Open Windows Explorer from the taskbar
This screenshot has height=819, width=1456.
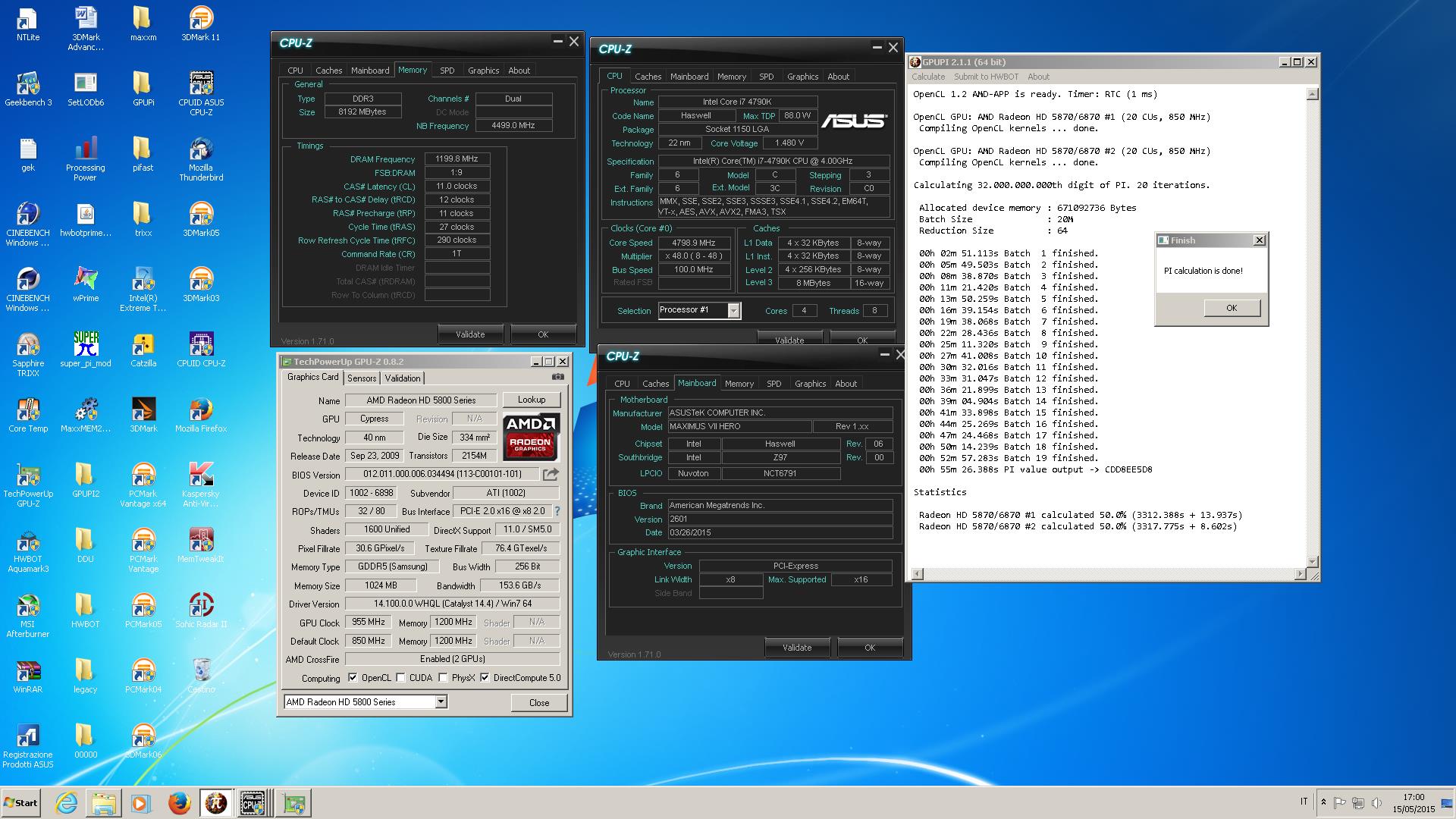tap(104, 803)
